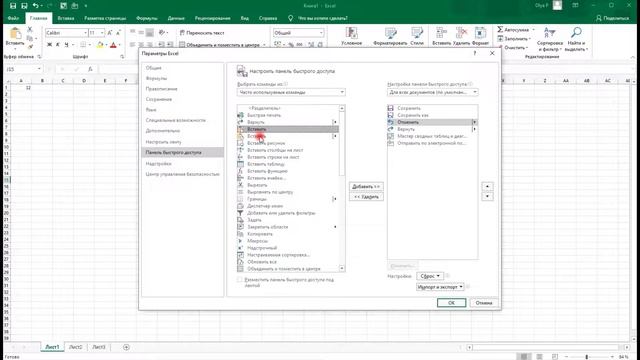Toggle bold Ж formatting in the ribbon
Image resolution: width=640 pixels, height=360 pixels.
49,44
